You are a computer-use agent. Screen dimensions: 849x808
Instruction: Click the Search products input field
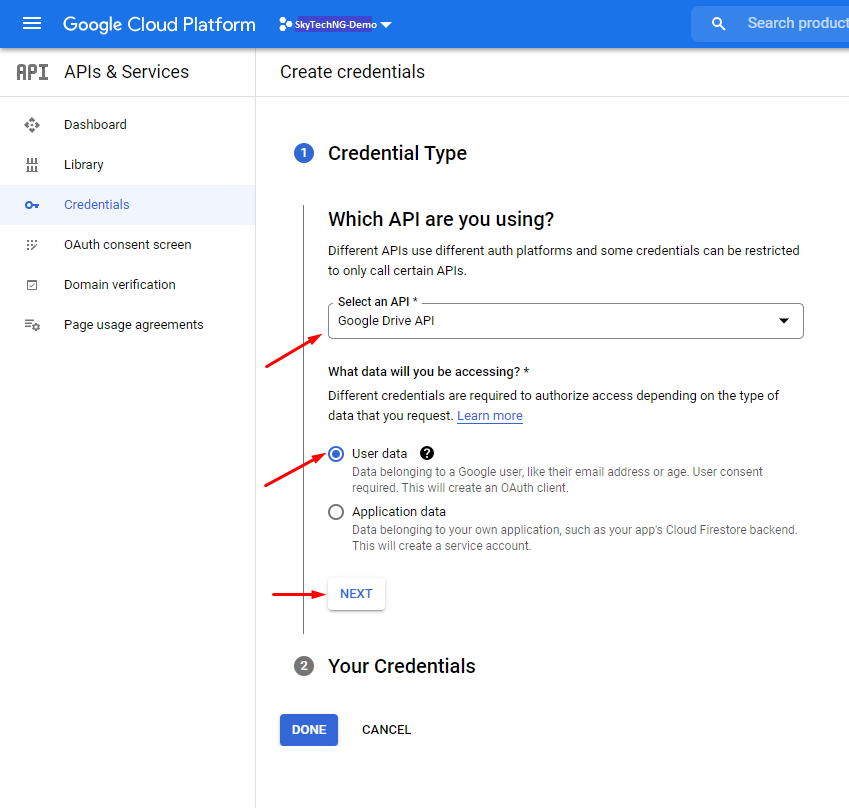[x=795, y=24]
